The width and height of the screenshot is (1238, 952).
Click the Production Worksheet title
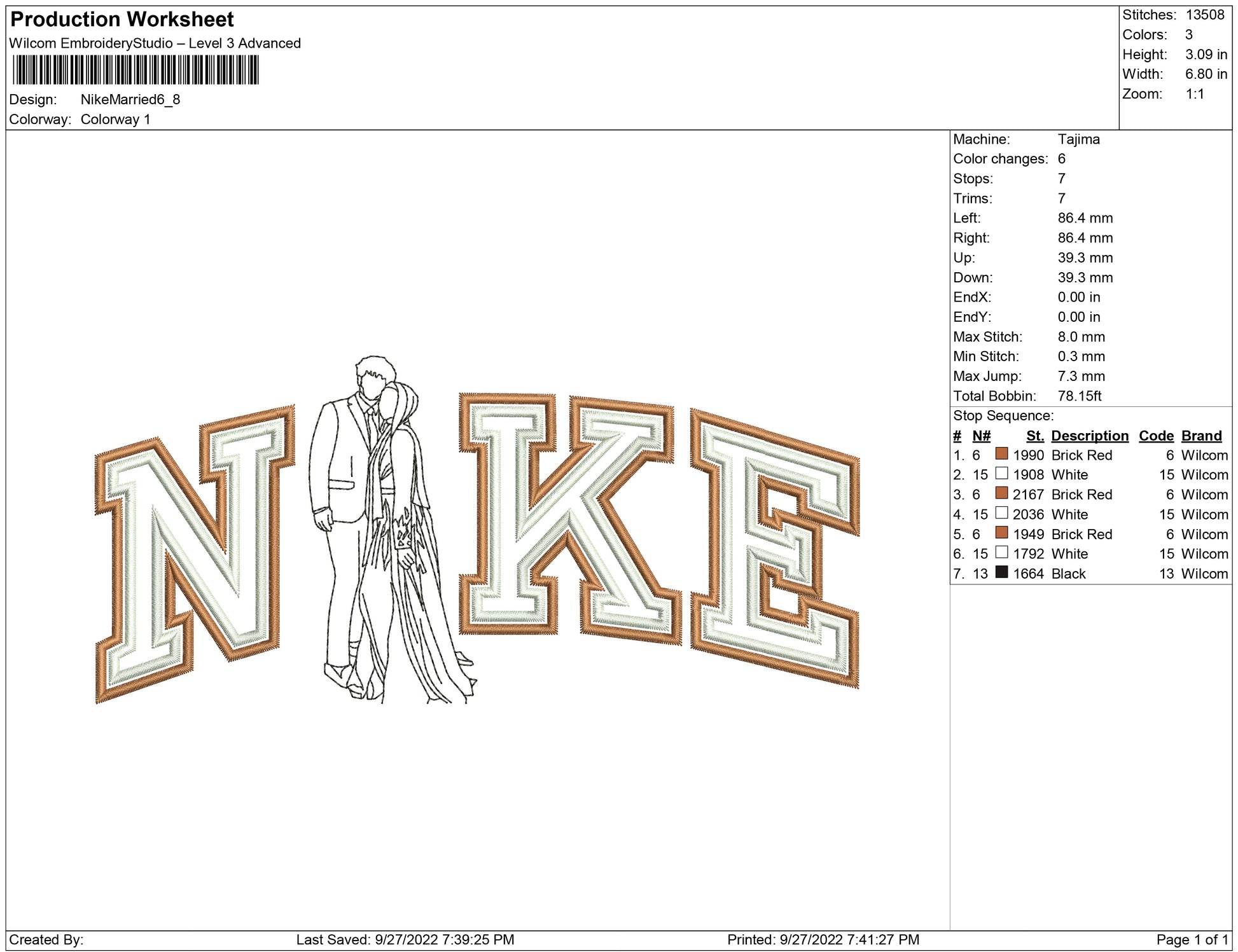(x=122, y=20)
